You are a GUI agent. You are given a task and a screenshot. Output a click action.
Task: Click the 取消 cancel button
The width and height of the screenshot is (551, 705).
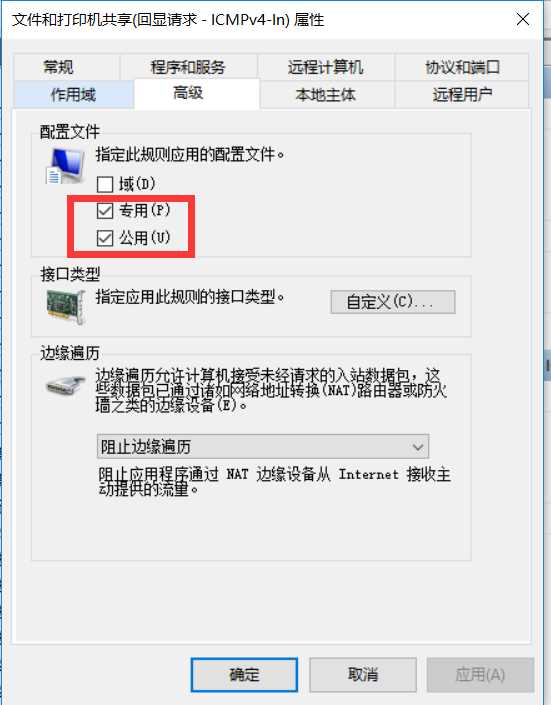[363, 675]
